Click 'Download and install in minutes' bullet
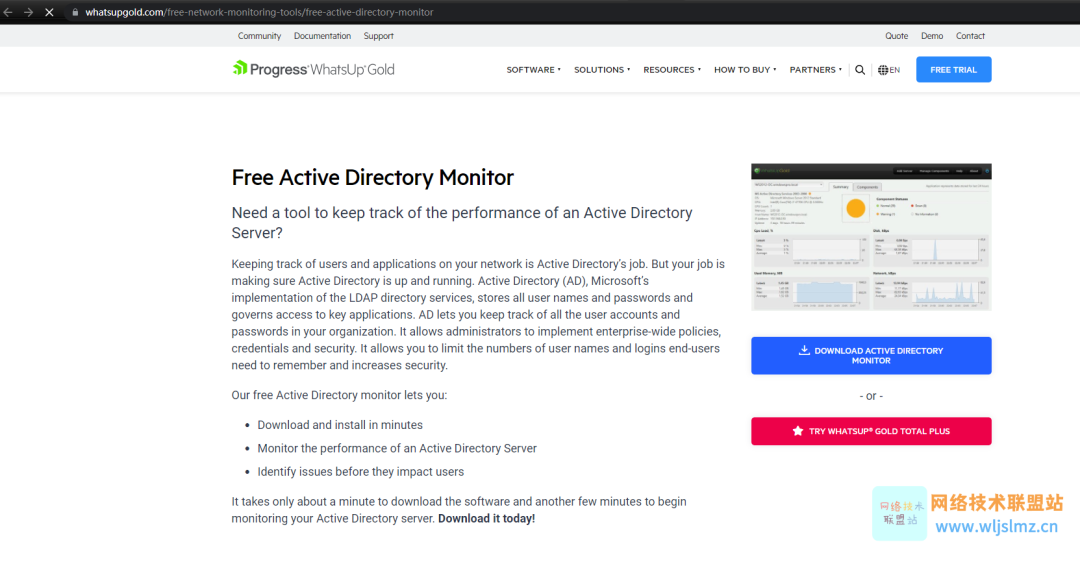This screenshot has width=1080, height=577. click(x=340, y=425)
